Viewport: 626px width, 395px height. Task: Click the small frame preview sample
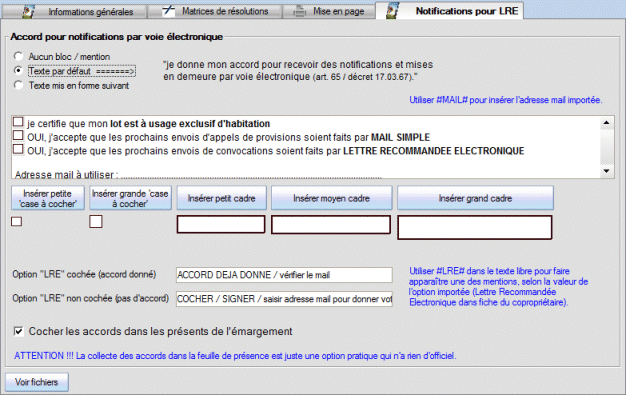(x=221, y=224)
